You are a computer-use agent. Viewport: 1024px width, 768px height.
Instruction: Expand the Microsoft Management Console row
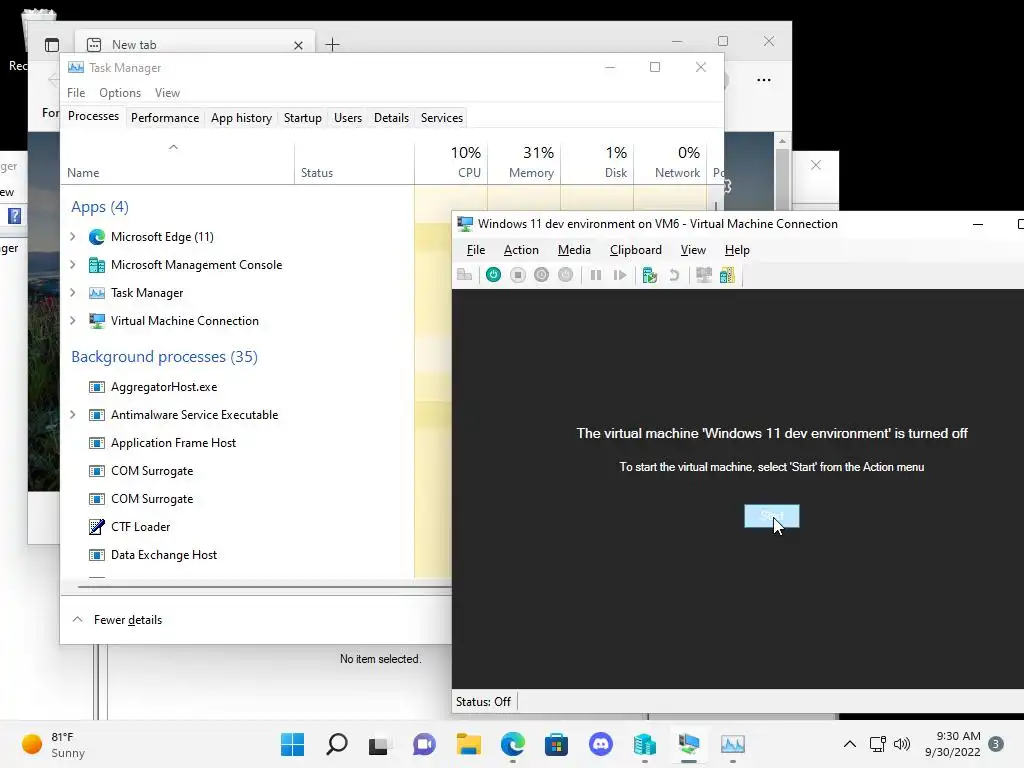click(73, 264)
